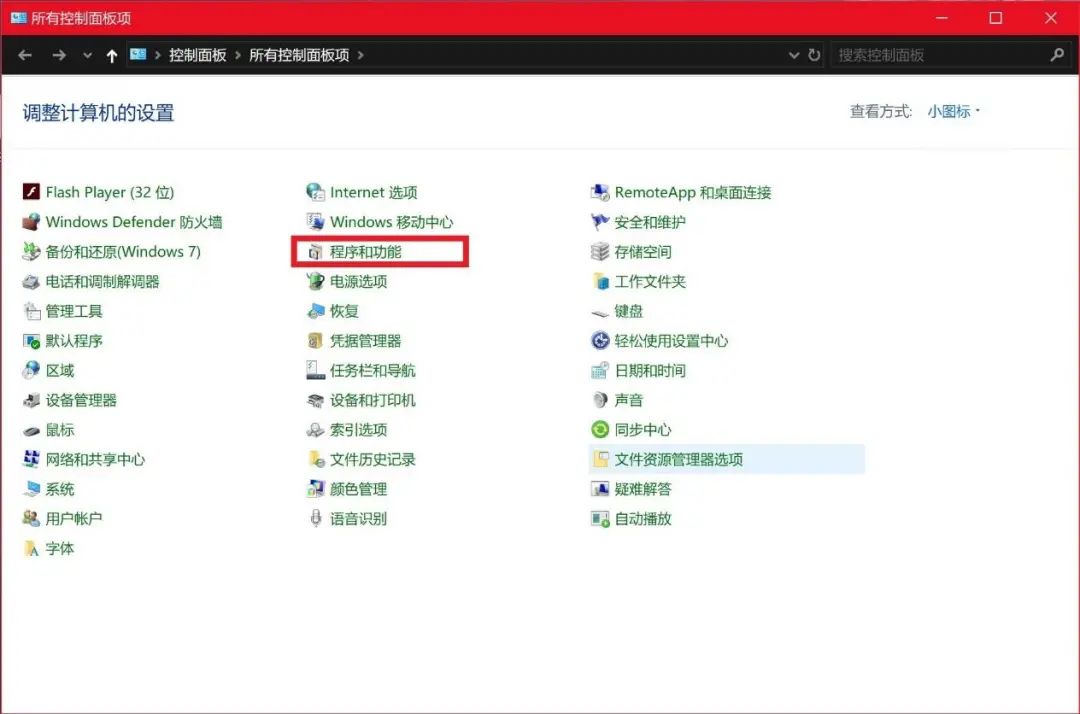Open the 文件历史记录 icon
The width and height of the screenshot is (1080, 714).
pos(315,459)
